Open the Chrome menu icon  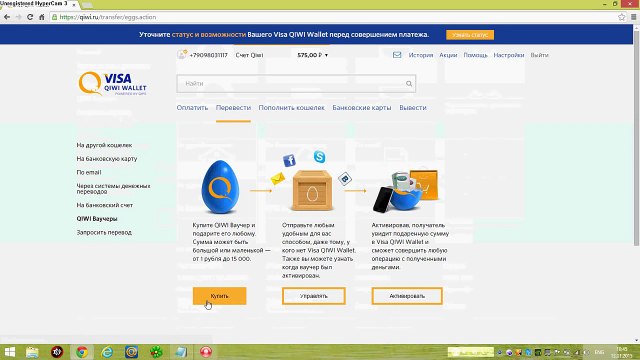(633, 17)
